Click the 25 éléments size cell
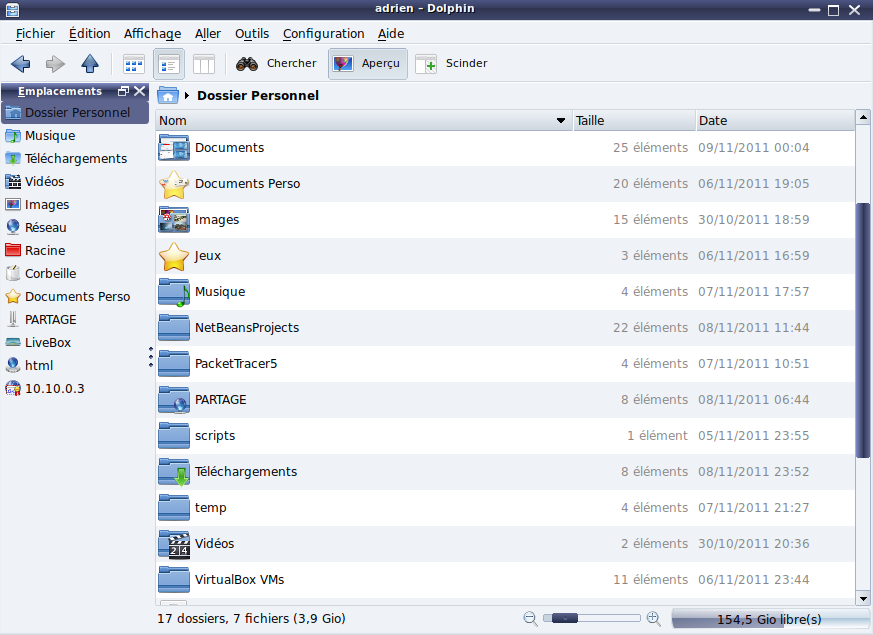Viewport: 873px width, 635px height. pyautogui.click(x=650, y=148)
